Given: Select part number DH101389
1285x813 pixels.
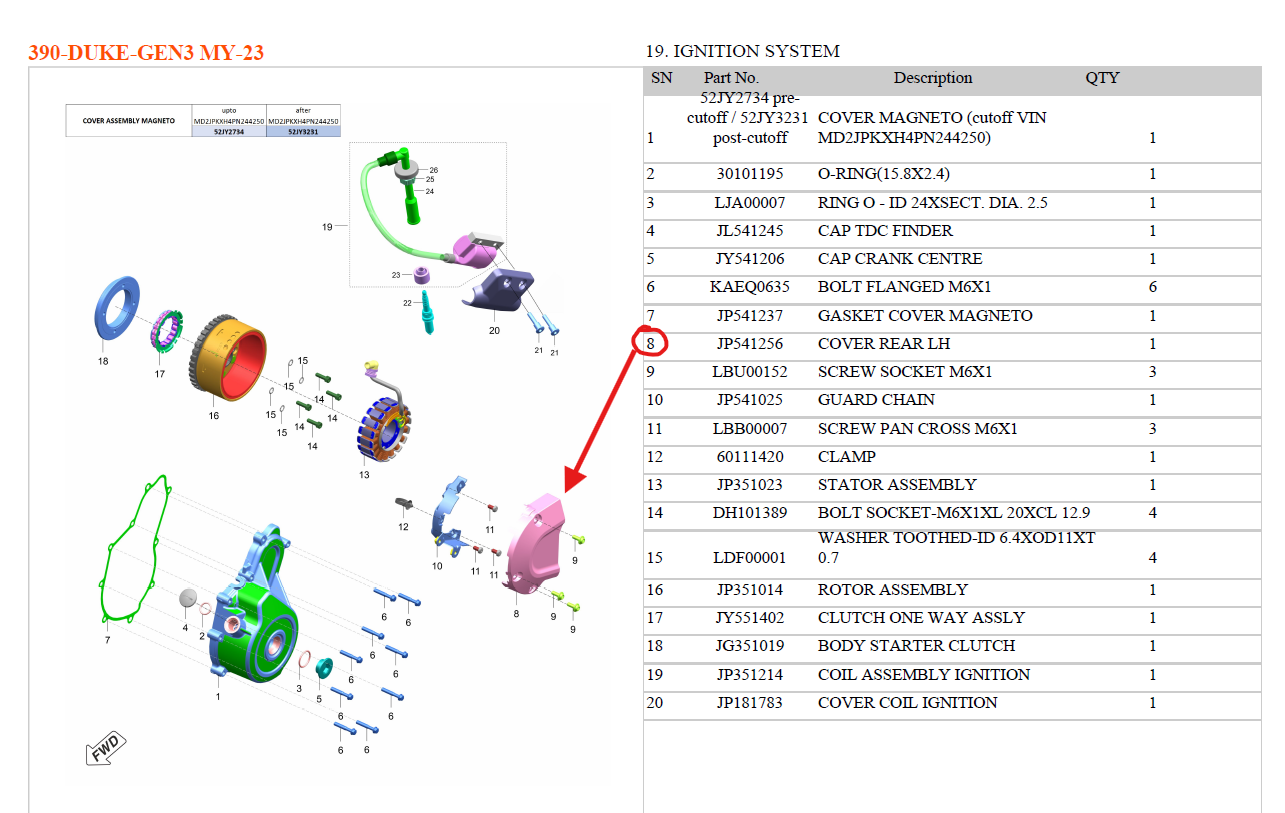Looking at the screenshot, I should click(x=750, y=513).
